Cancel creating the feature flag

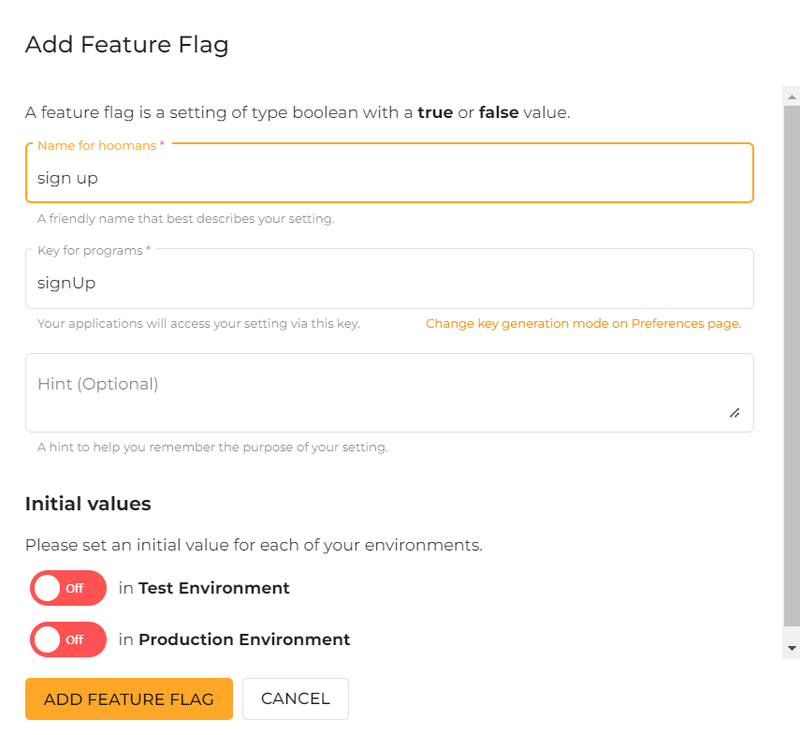(295, 698)
